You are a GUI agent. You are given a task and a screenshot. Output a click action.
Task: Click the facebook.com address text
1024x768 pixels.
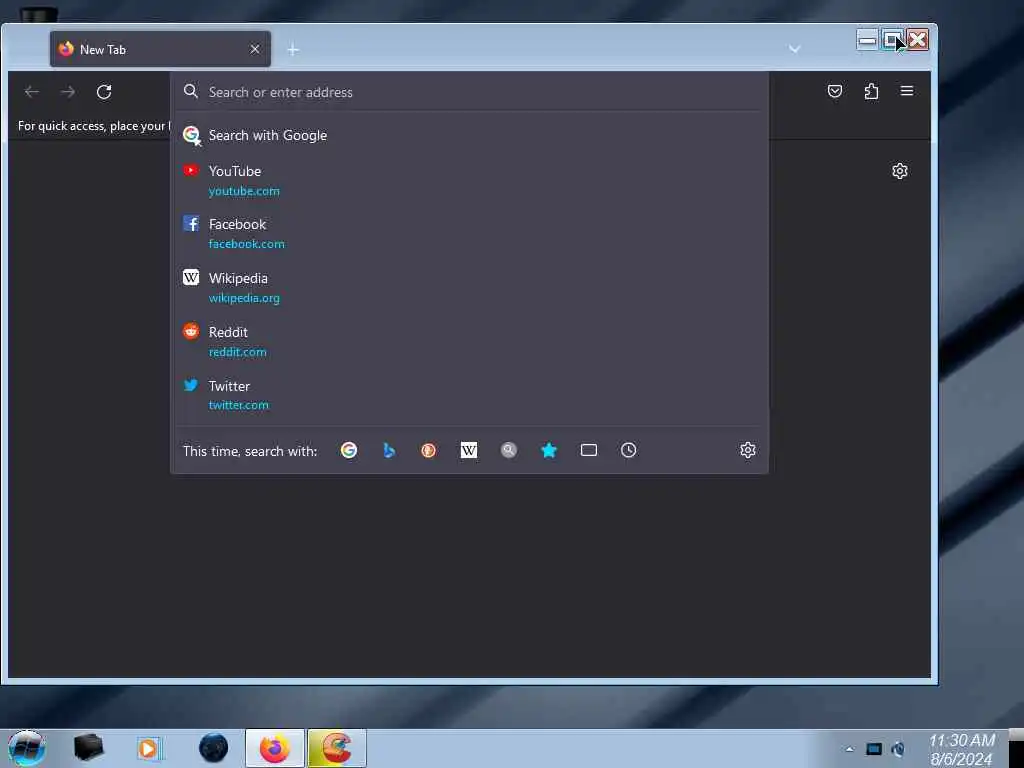246,244
